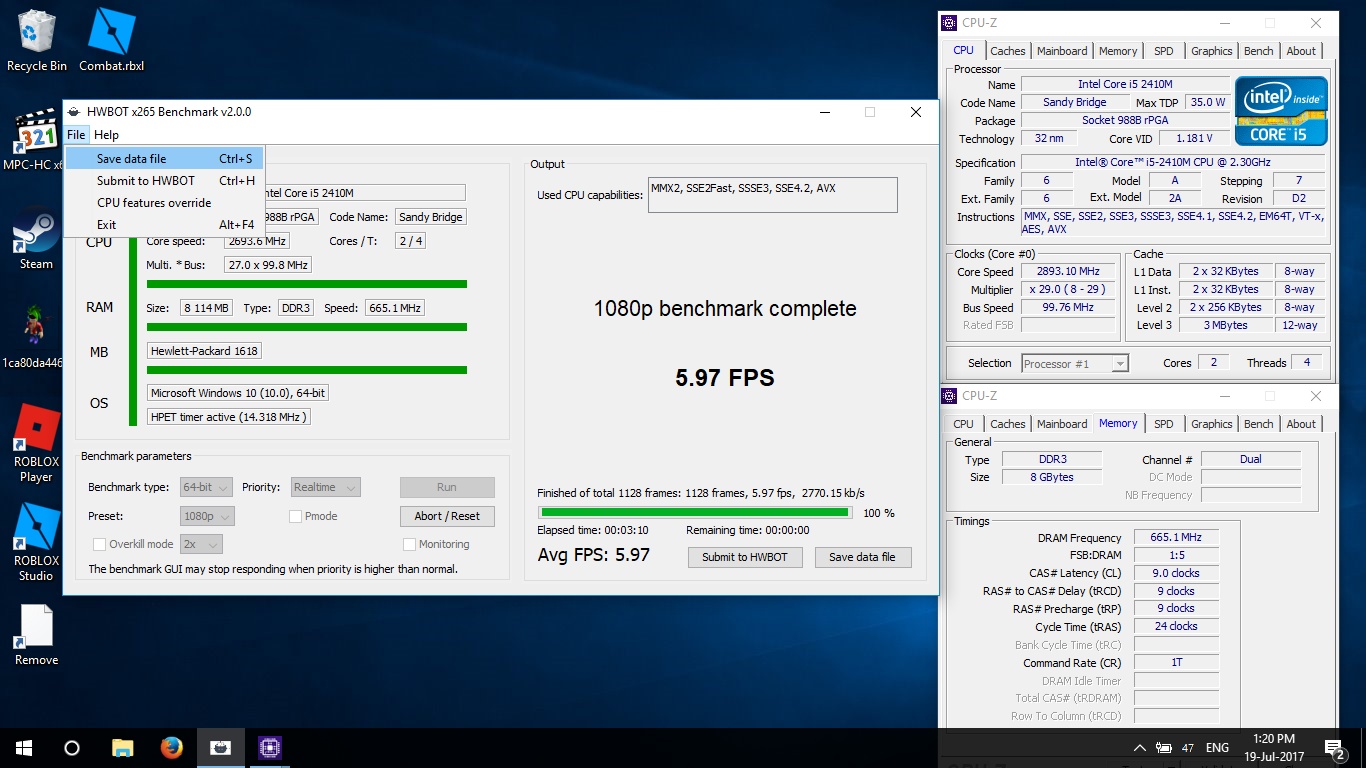Choose Save data file menu entry
Screen dimensions: 1366x768
pos(164,158)
